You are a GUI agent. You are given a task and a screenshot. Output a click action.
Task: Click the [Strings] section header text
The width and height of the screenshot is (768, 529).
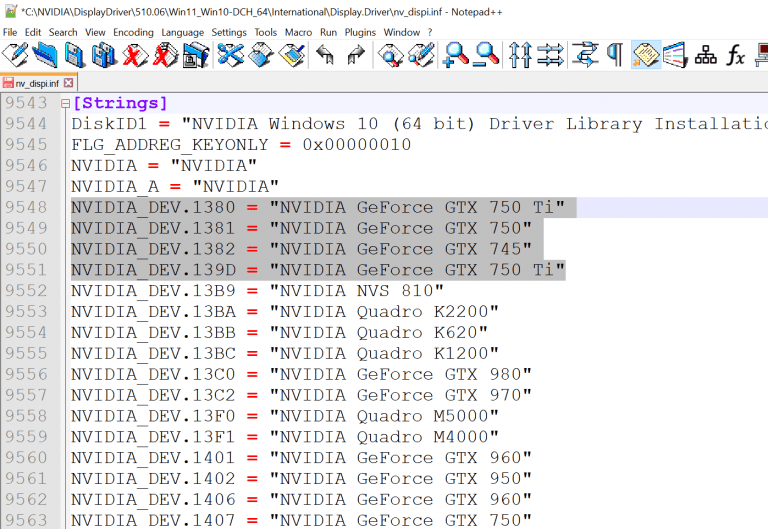click(x=120, y=103)
